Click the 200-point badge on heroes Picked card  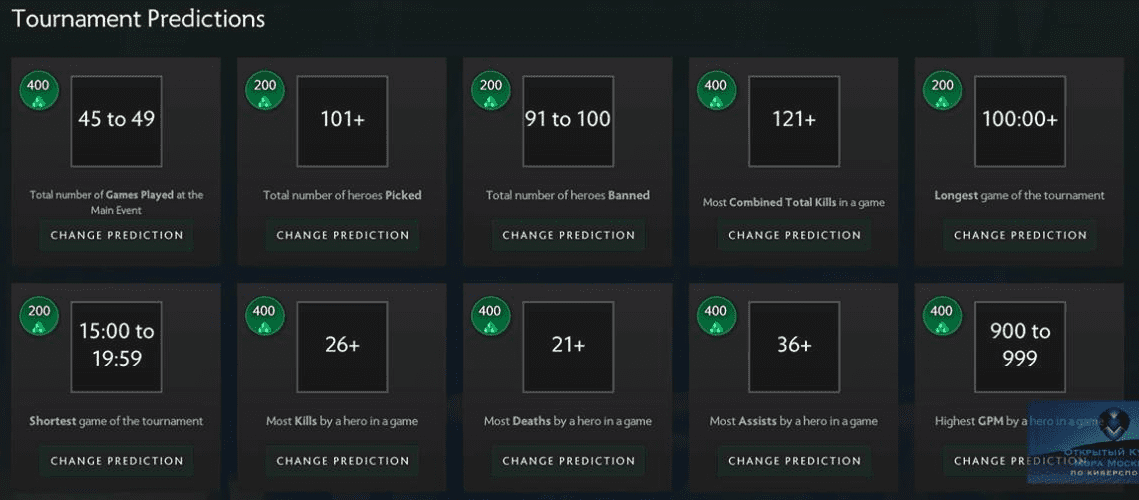coord(265,90)
